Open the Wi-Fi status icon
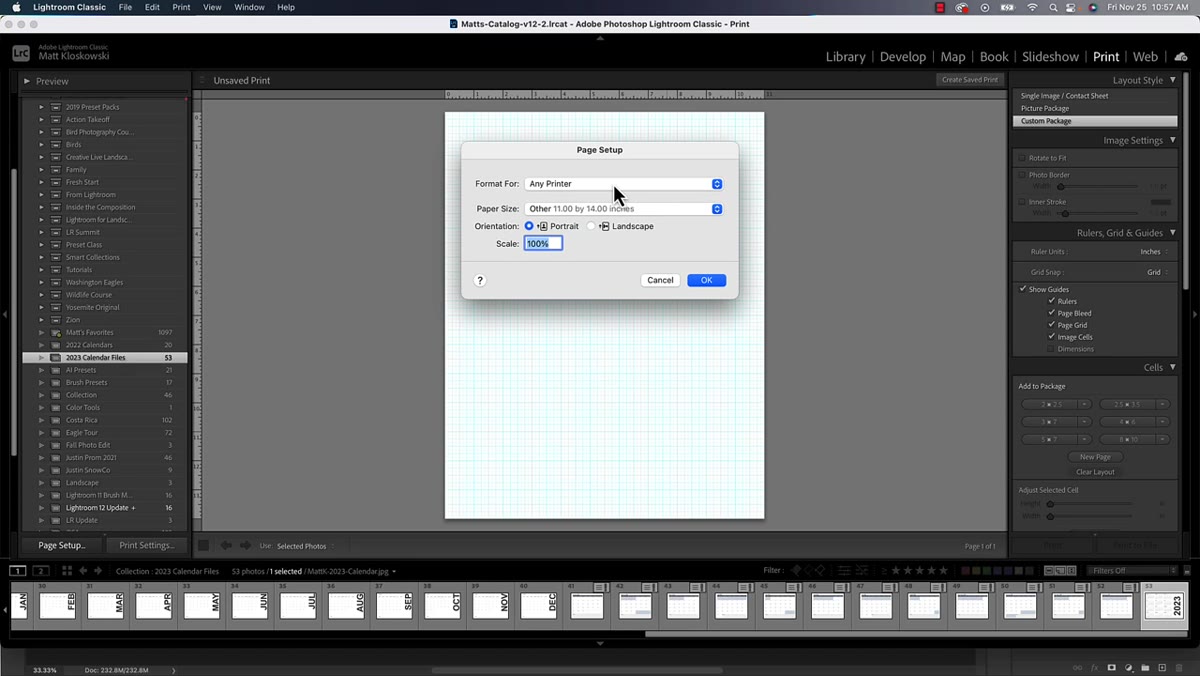The width and height of the screenshot is (1200, 676). pyautogui.click(x=1032, y=7)
